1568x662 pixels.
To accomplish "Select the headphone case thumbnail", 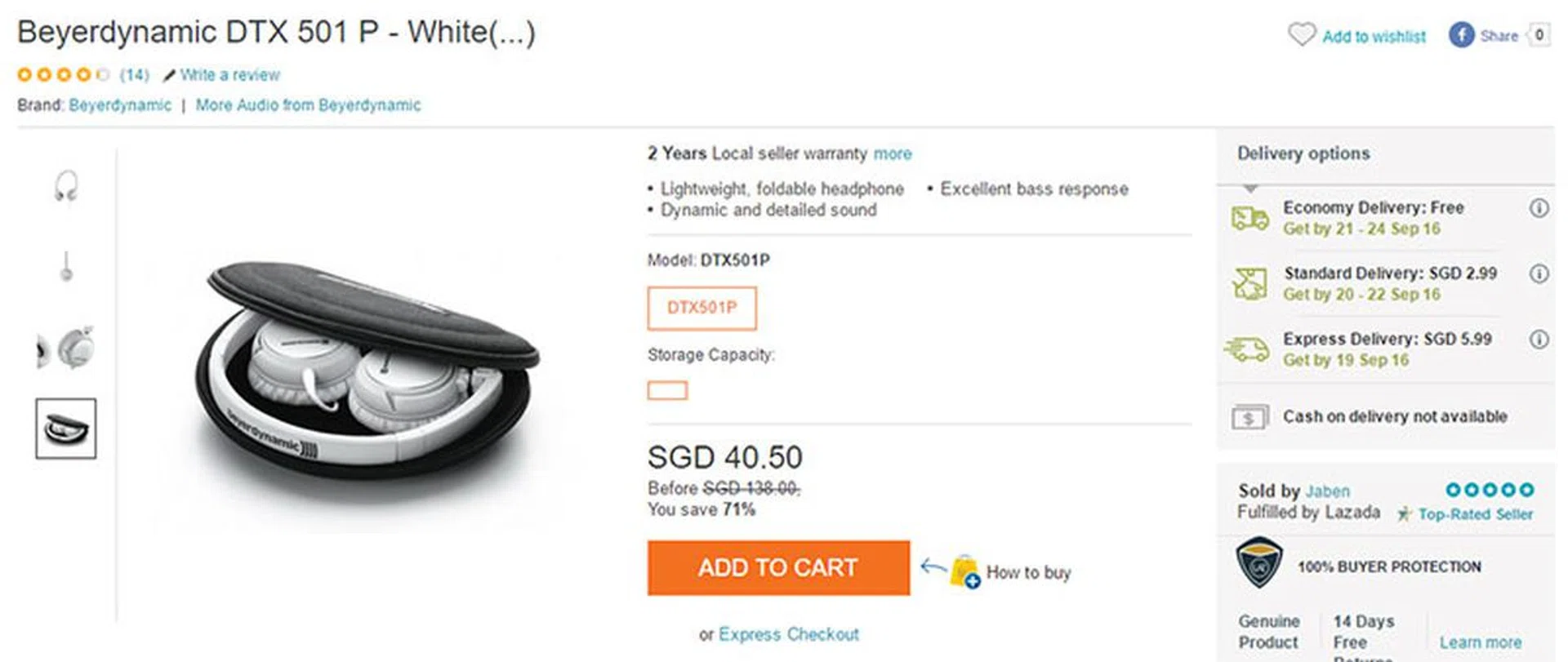I will [x=65, y=429].
